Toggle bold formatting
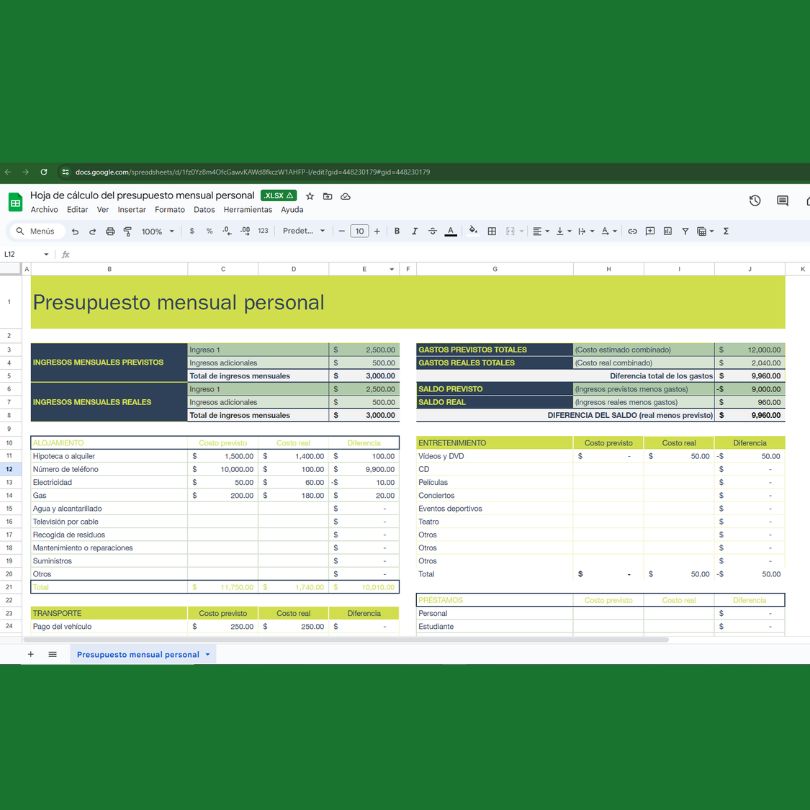This screenshot has width=810, height=810. 396,231
